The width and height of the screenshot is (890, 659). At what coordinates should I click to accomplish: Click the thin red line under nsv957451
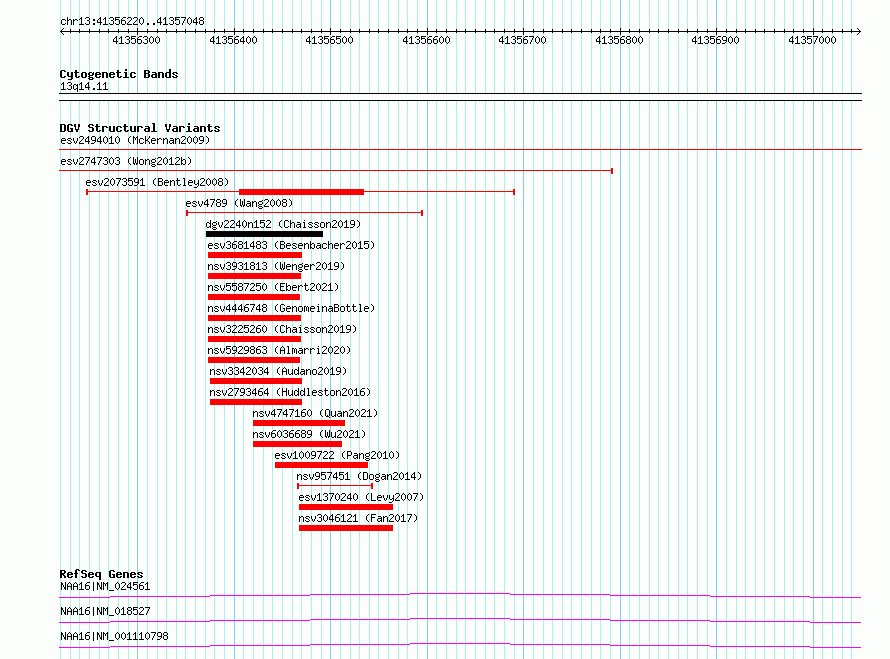click(335, 486)
